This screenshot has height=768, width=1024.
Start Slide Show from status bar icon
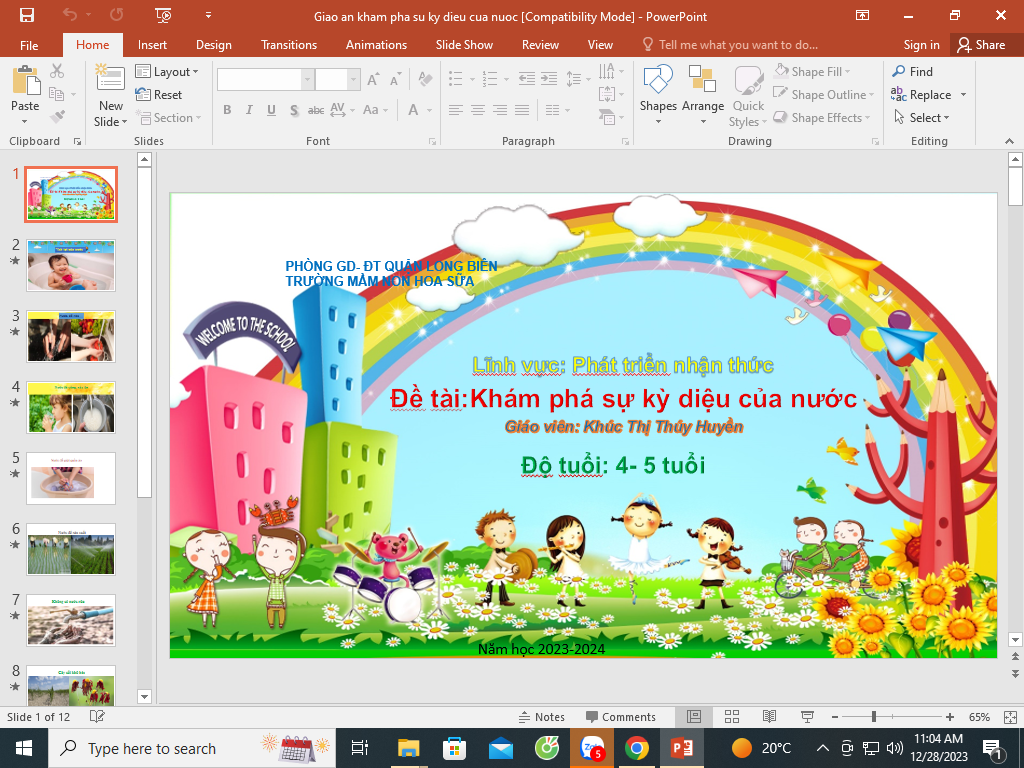tap(806, 717)
